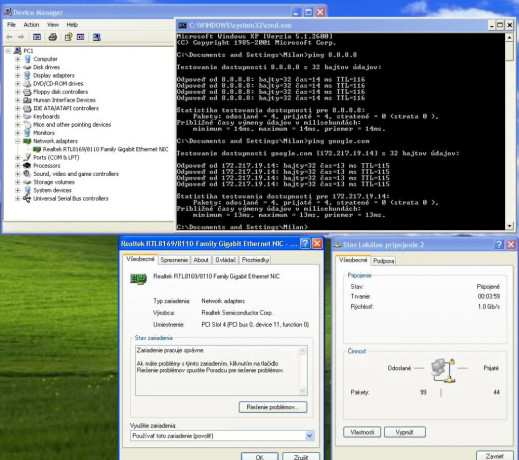
Task: Select the DVD/CD-ROM drives icon
Action: click(x=27, y=84)
